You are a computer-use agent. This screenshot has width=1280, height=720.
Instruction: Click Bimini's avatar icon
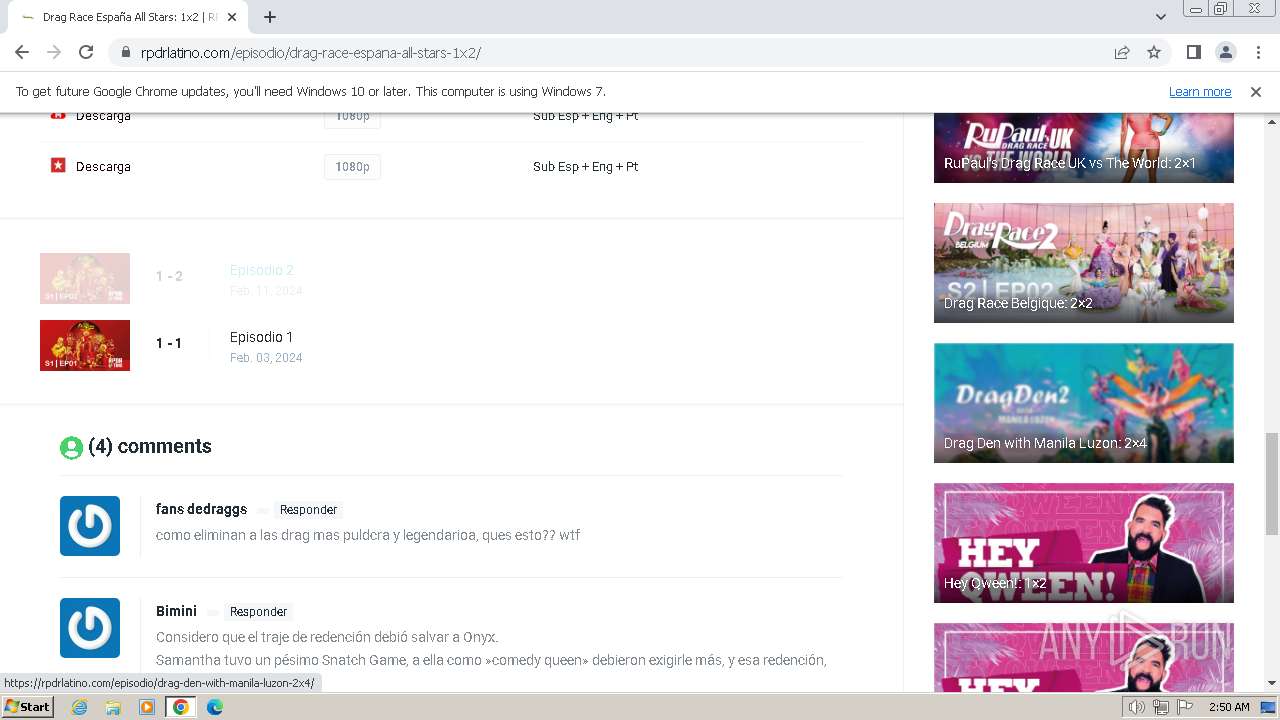click(x=90, y=628)
